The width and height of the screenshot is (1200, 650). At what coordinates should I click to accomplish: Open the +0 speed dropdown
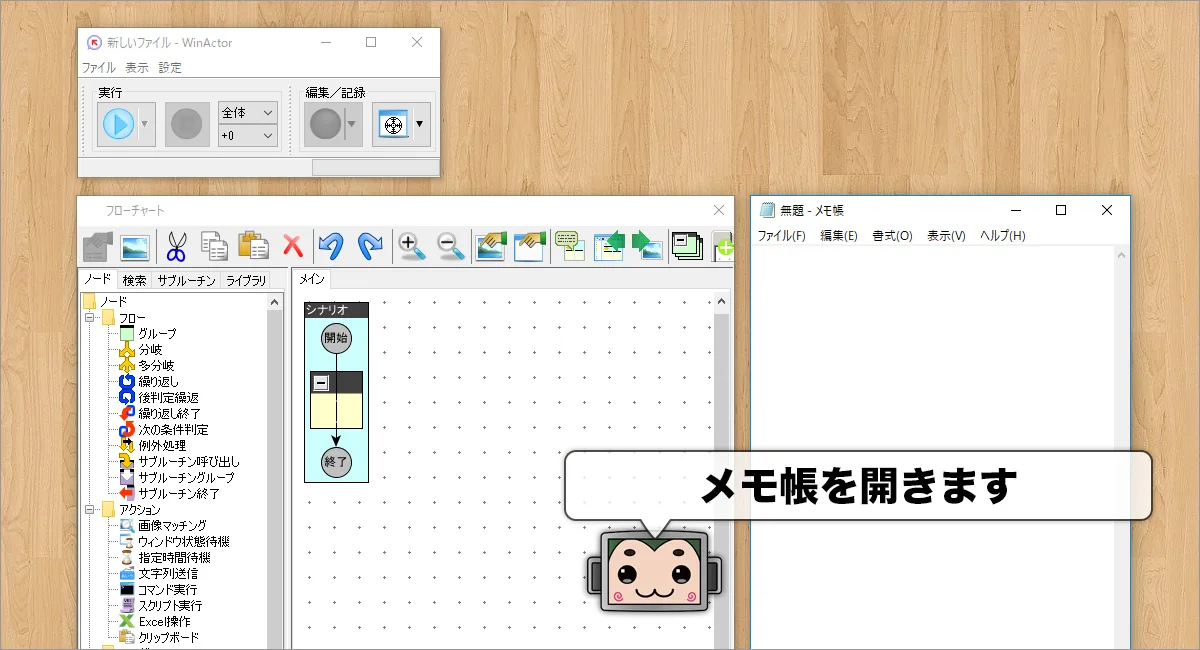click(247, 135)
